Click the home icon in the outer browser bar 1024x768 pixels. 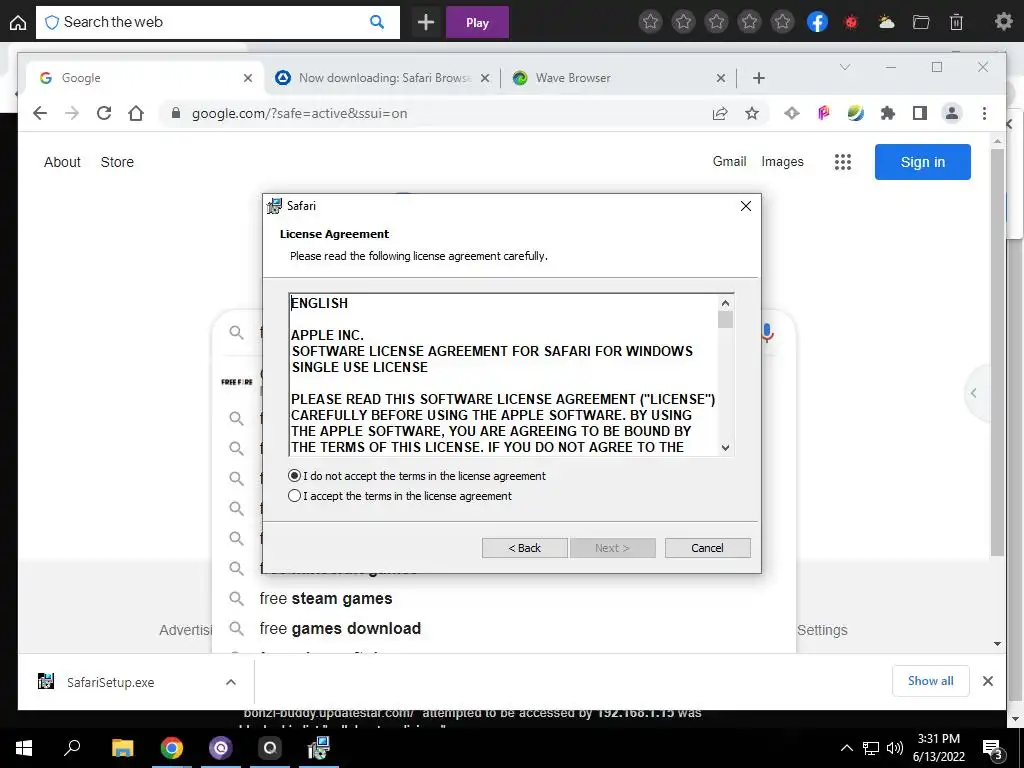(18, 23)
